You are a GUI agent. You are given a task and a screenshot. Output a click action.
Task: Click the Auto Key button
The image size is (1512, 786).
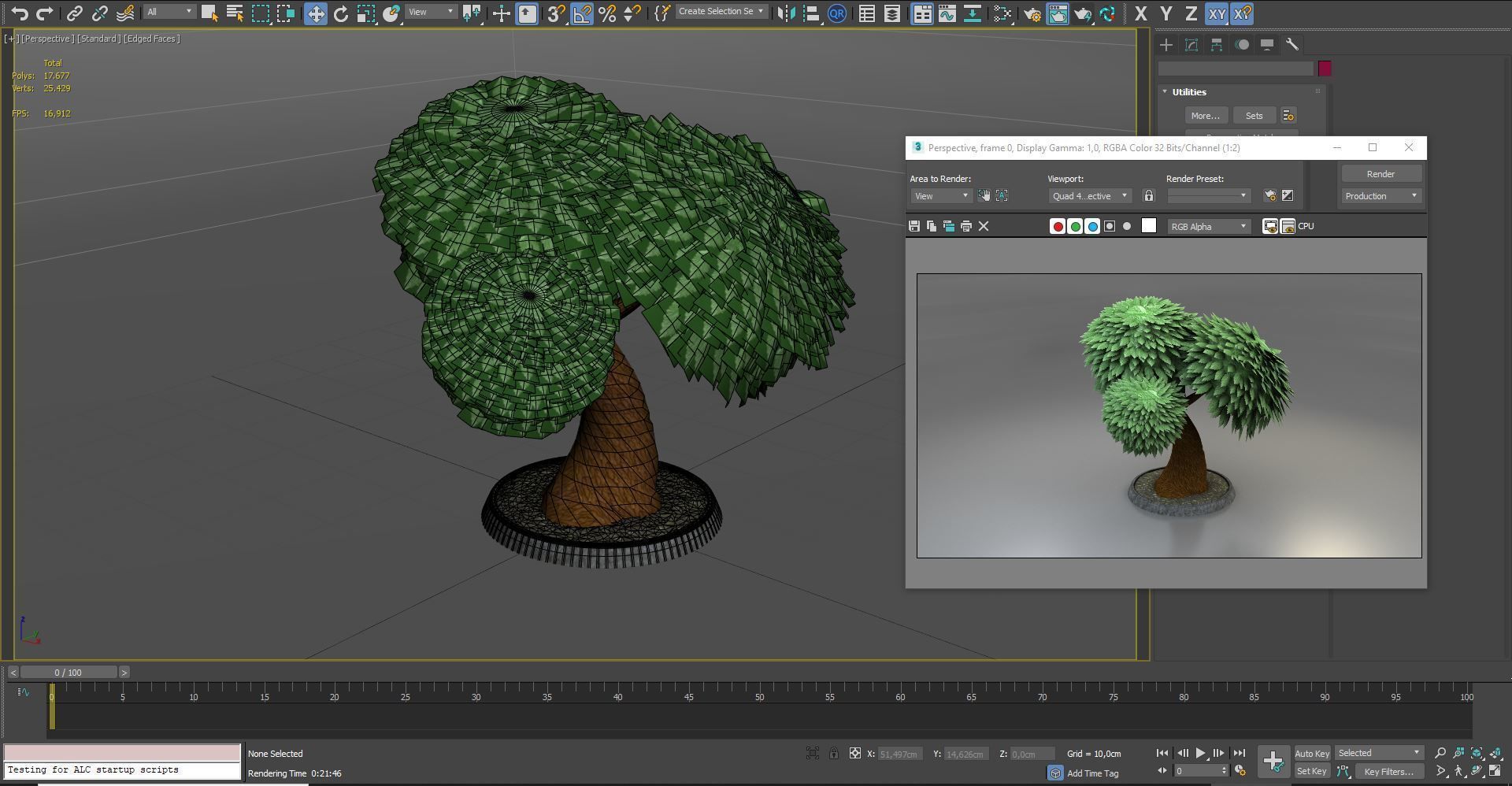(1312, 754)
